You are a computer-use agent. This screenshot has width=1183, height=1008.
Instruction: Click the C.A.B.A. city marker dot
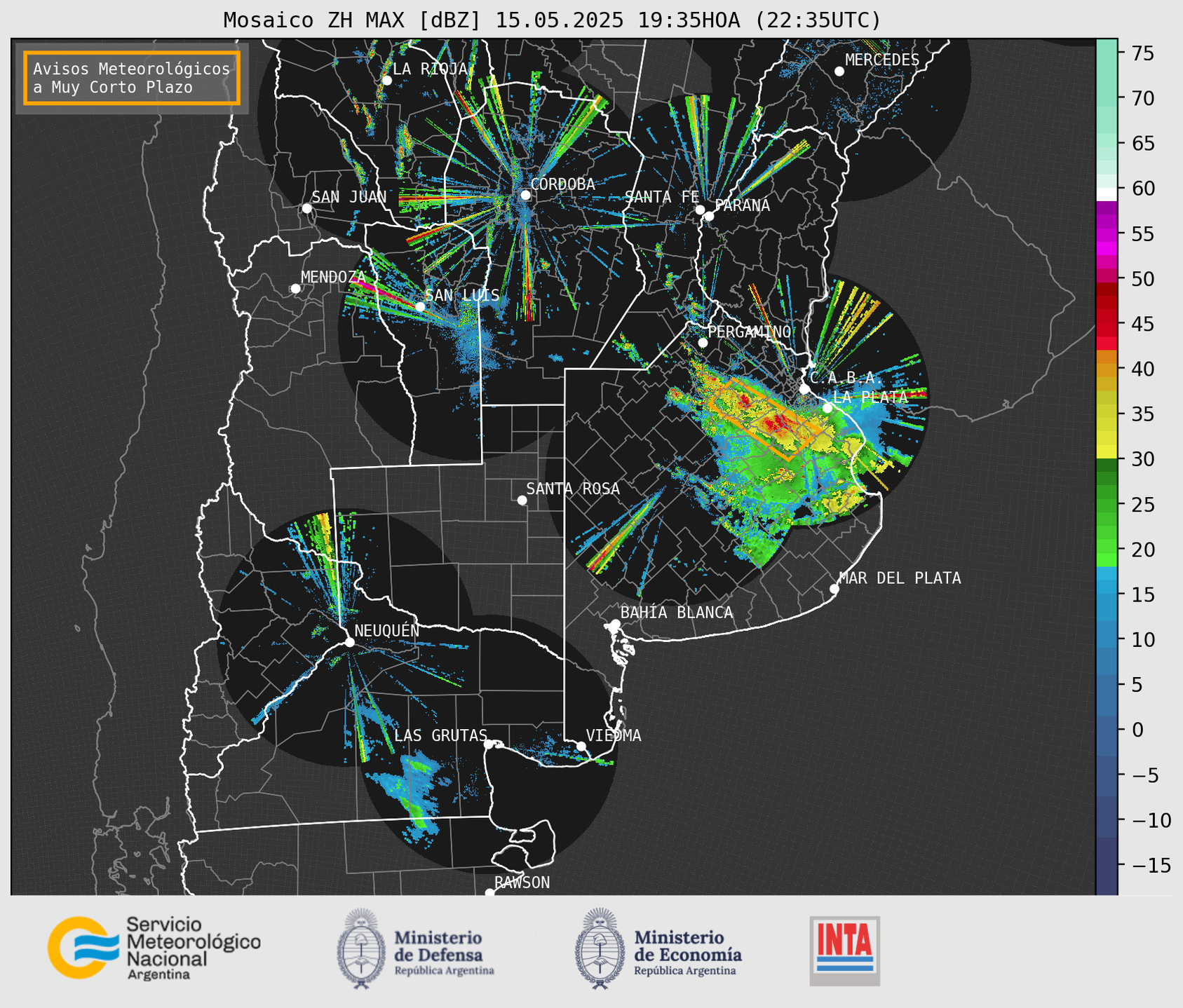(x=804, y=389)
